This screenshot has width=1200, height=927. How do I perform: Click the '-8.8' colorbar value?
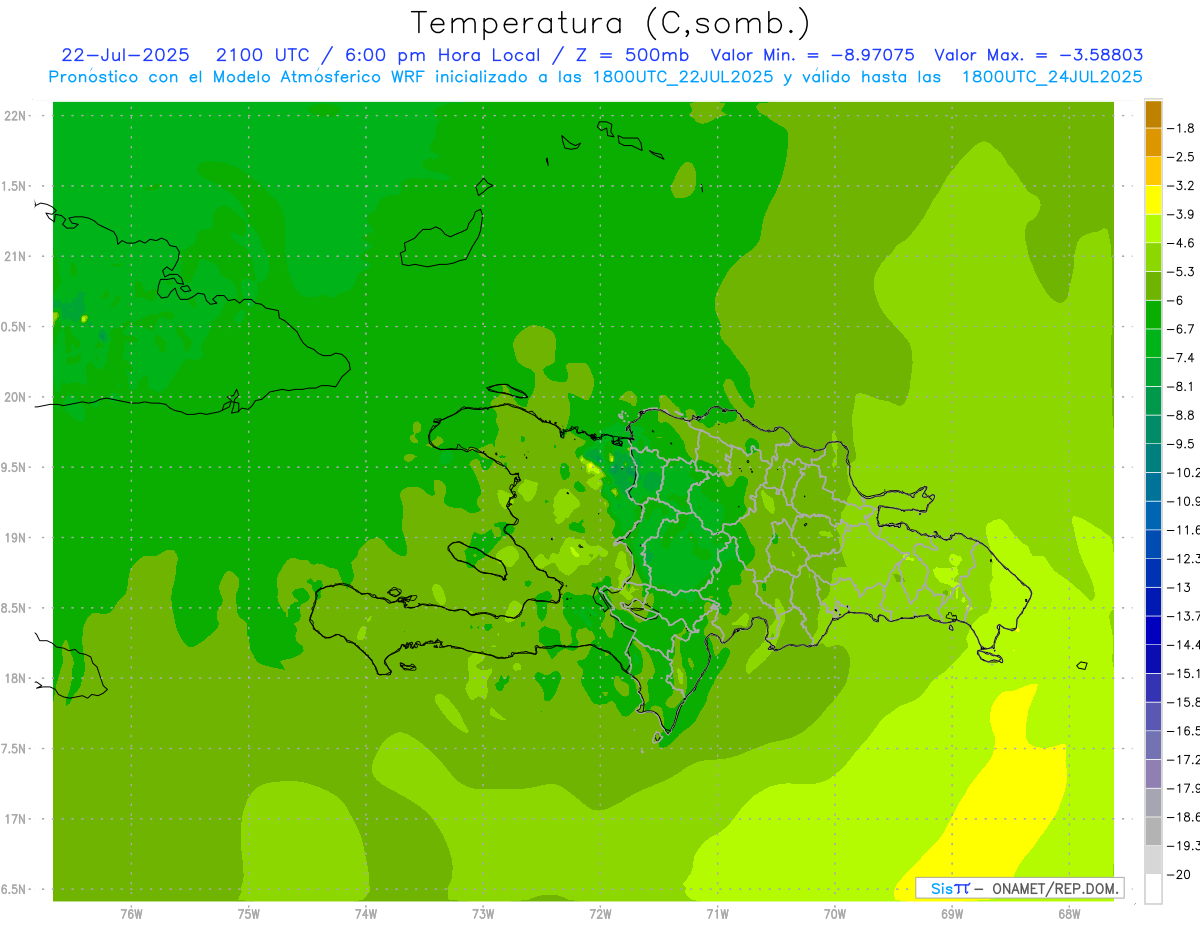(x=1183, y=415)
